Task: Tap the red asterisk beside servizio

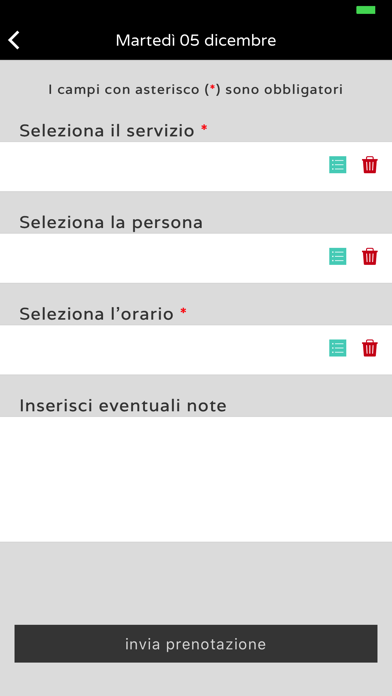Action: click(204, 128)
